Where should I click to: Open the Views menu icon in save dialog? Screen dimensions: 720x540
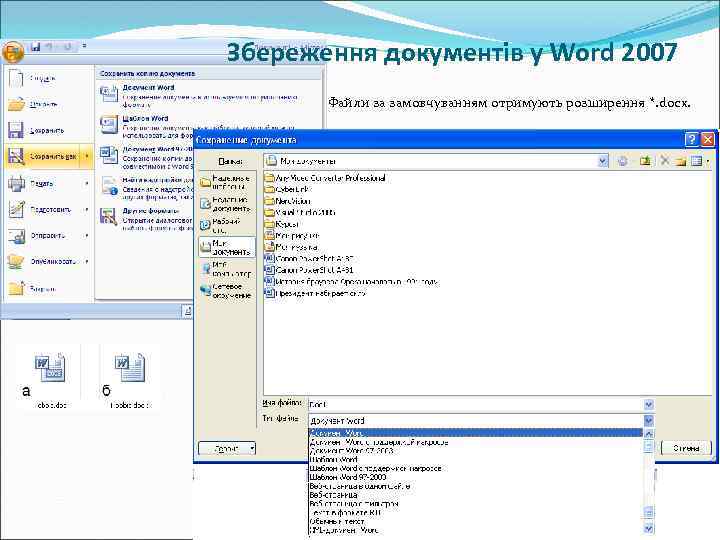tap(698, 161)
